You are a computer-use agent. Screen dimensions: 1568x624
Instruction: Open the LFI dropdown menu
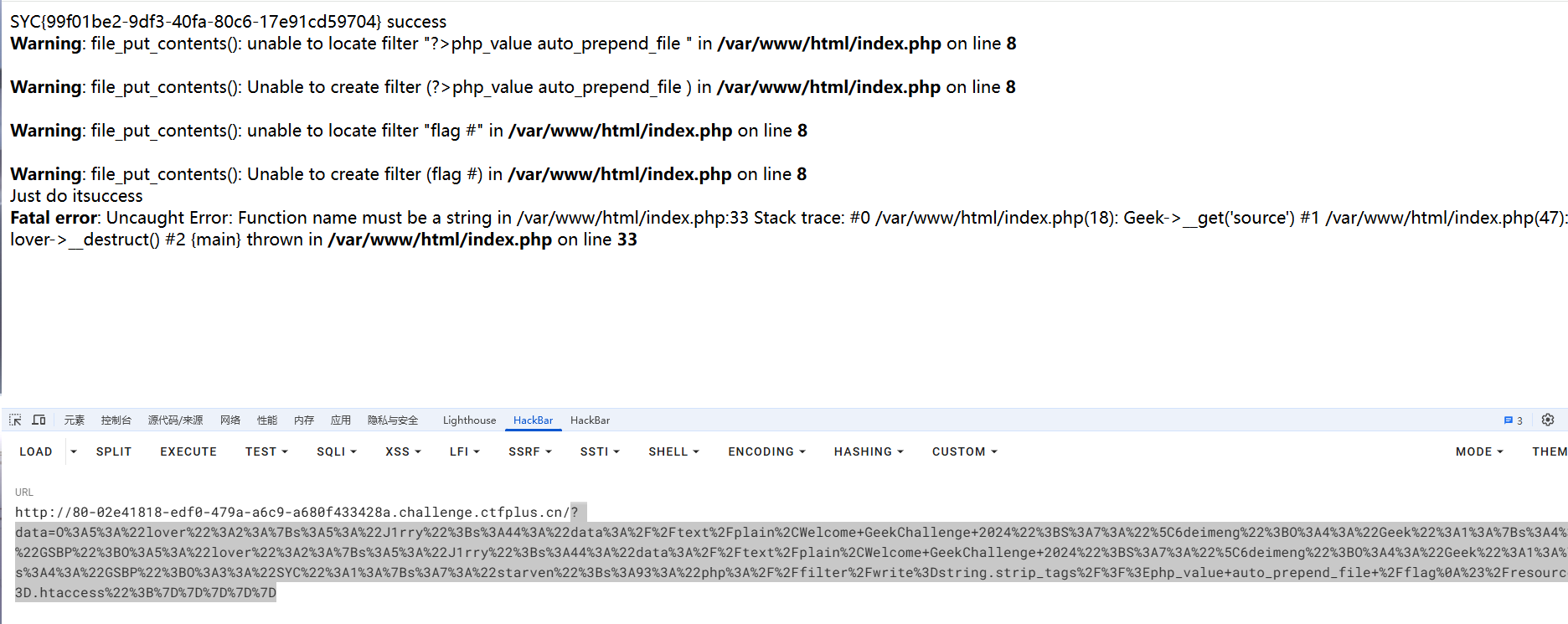pyautogui.click(x=464, y=451)
